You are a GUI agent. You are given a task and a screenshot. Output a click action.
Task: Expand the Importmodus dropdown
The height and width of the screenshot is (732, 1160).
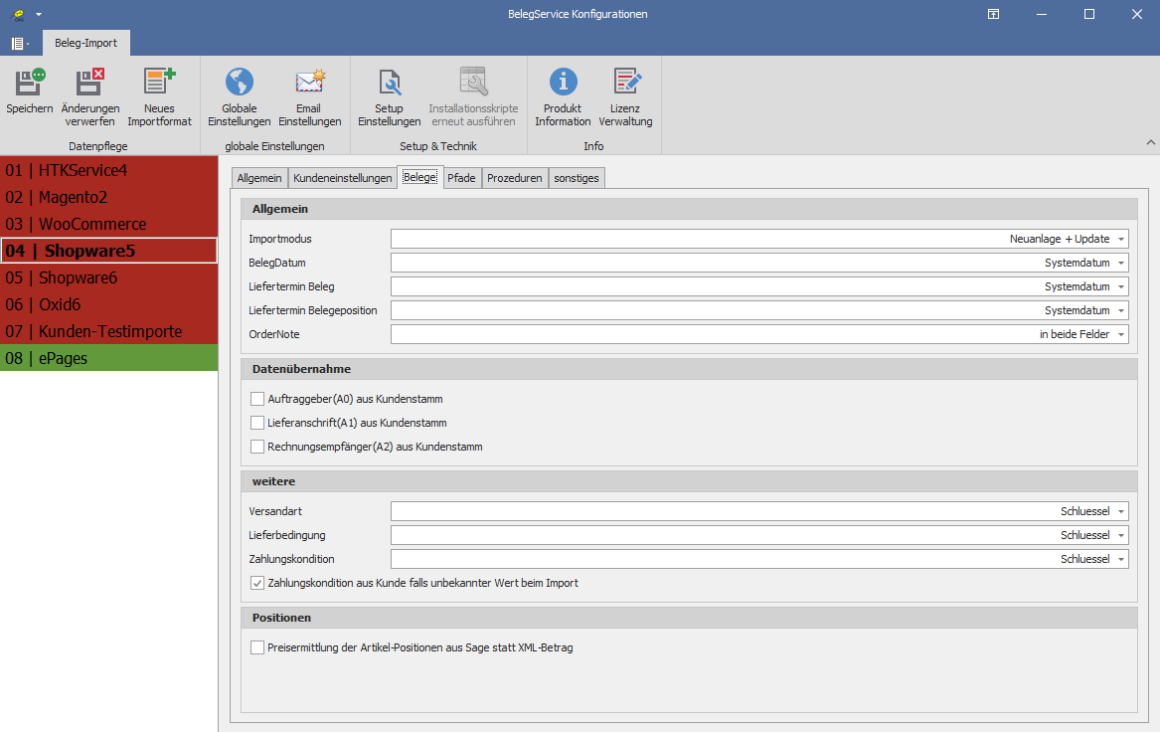[1121, 240]
